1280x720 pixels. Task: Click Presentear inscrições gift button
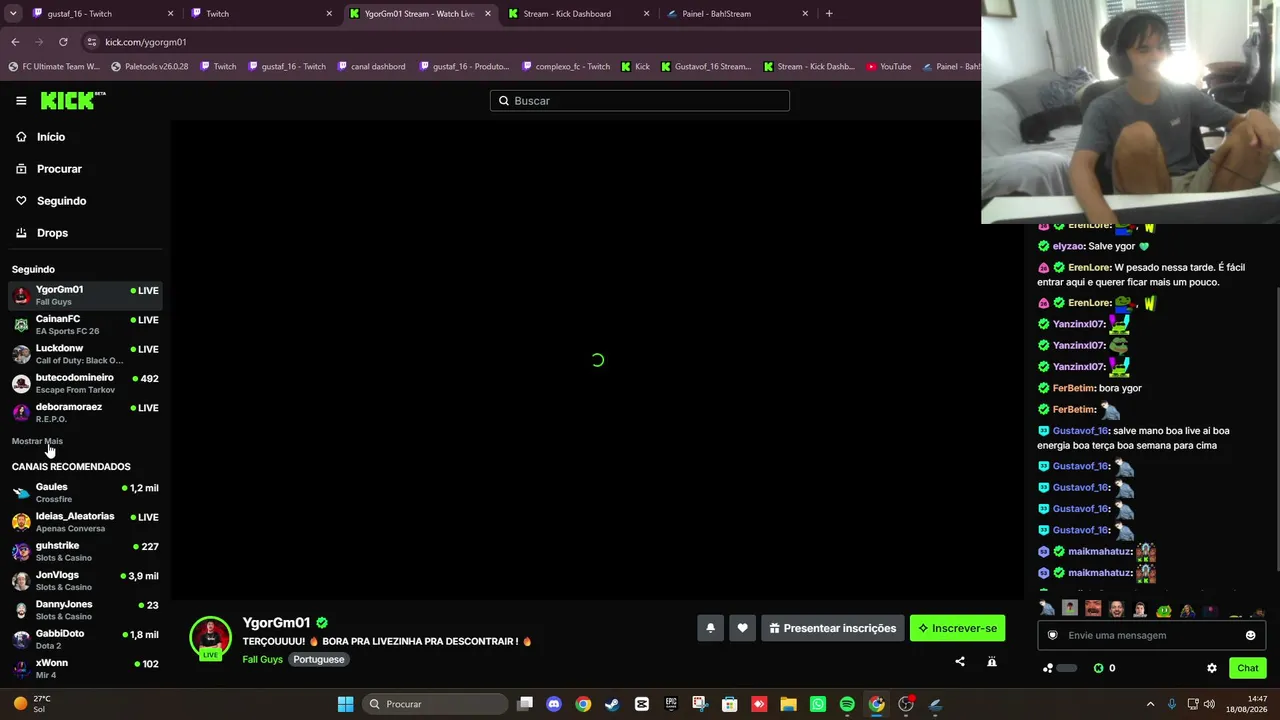[833, 628]
